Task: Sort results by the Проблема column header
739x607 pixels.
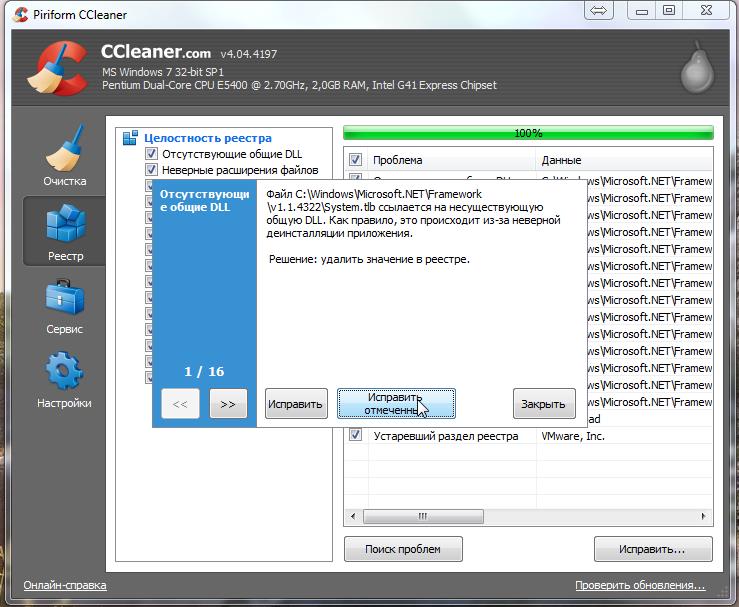Action: (450, 160)
